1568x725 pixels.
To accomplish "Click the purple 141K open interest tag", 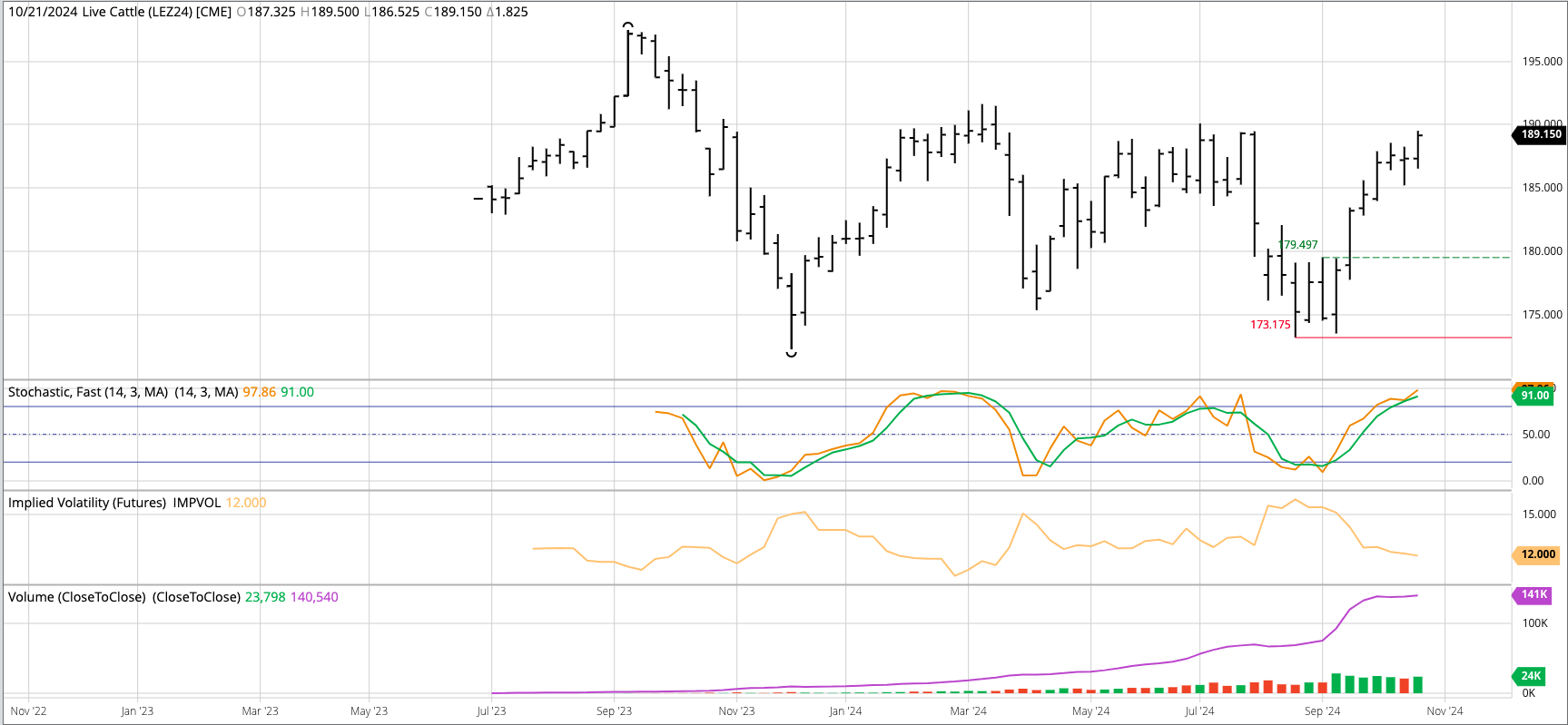I will [1533, 595].
